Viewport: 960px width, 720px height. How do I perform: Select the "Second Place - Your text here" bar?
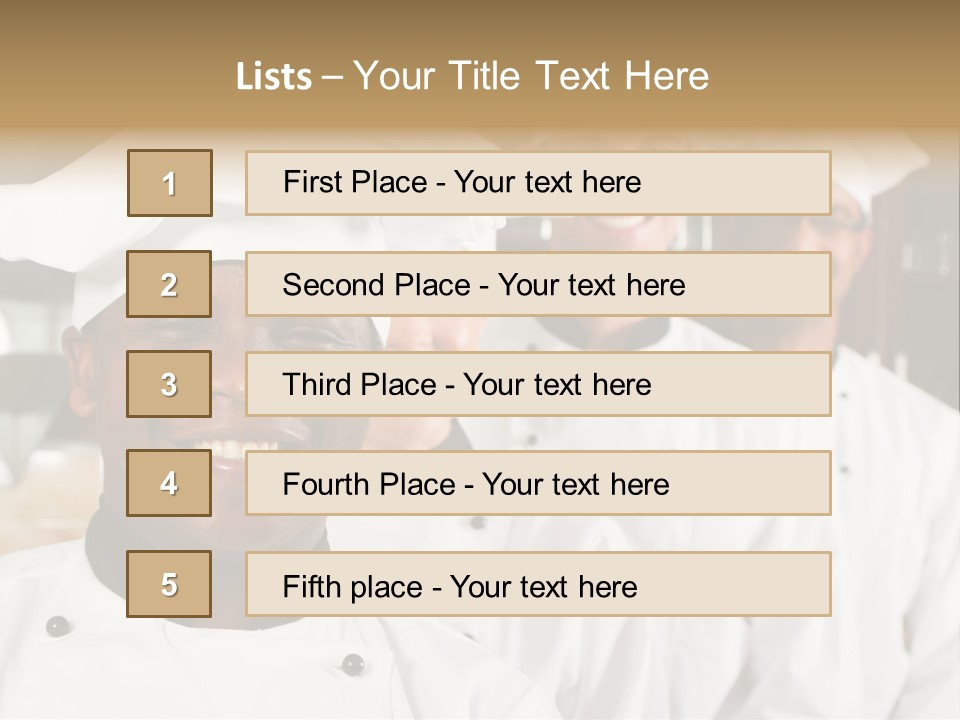pyautogui.click(x=538, y=284)
